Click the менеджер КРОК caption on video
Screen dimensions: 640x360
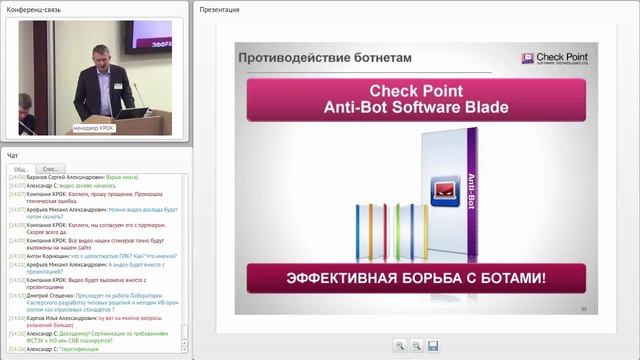click(94, 128)
